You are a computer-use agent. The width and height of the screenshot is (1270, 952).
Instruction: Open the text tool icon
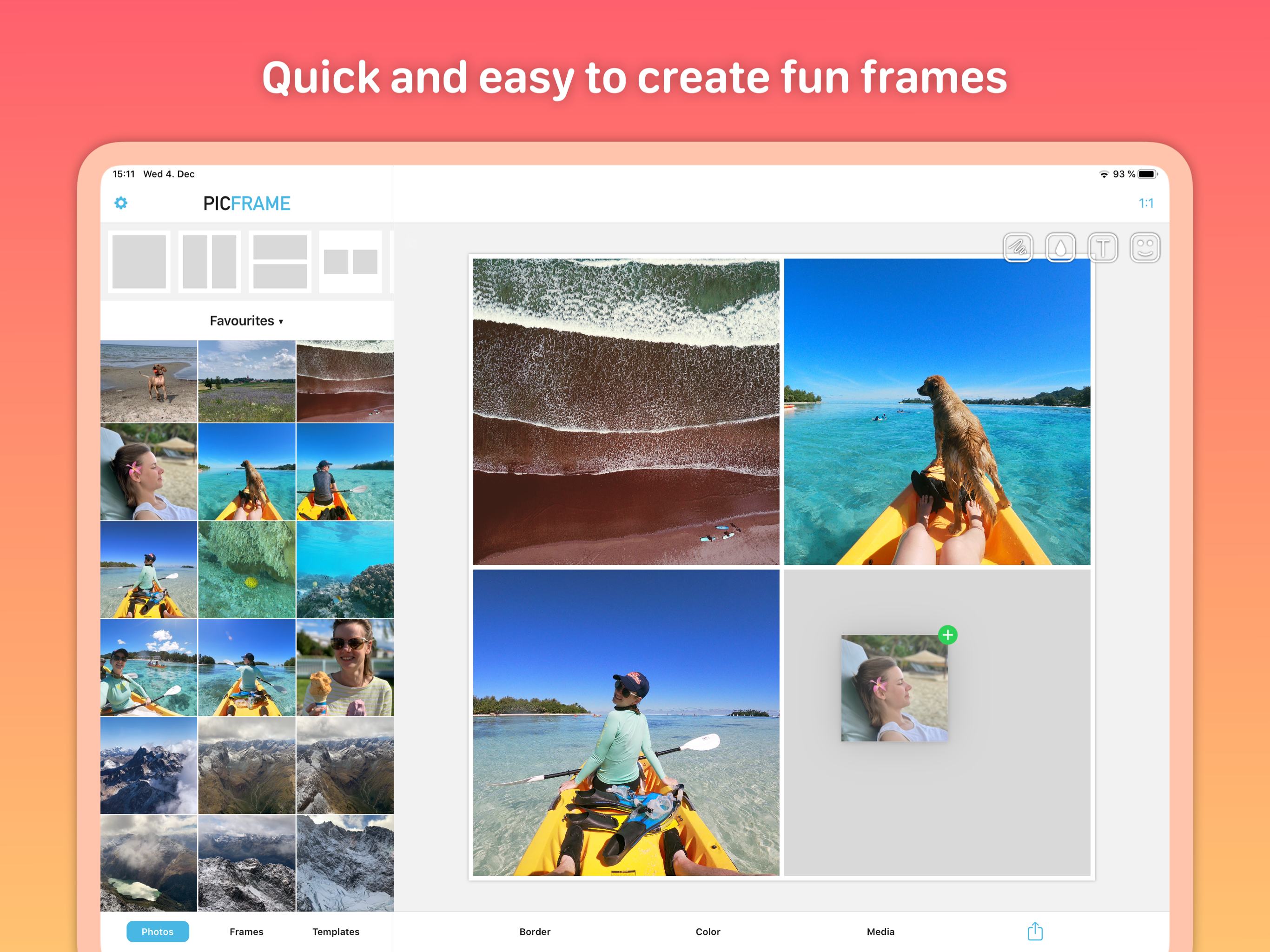(x=1102, y=248)
